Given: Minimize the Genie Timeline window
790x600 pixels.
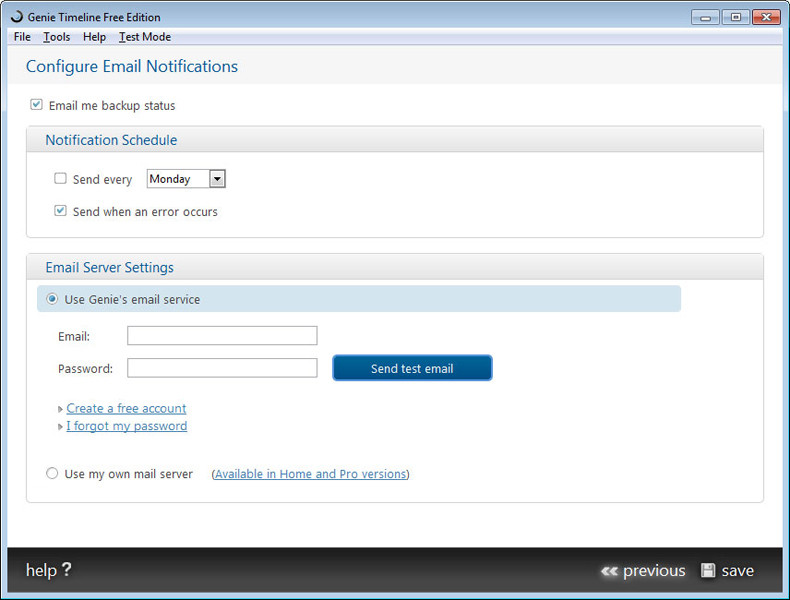Looking at the screenshot, I should pos(705,18).
